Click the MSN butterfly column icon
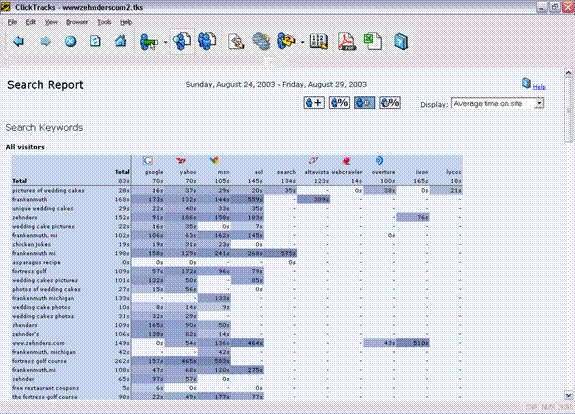The height and width of the screenshot is (414, 575). coord(214,161)
